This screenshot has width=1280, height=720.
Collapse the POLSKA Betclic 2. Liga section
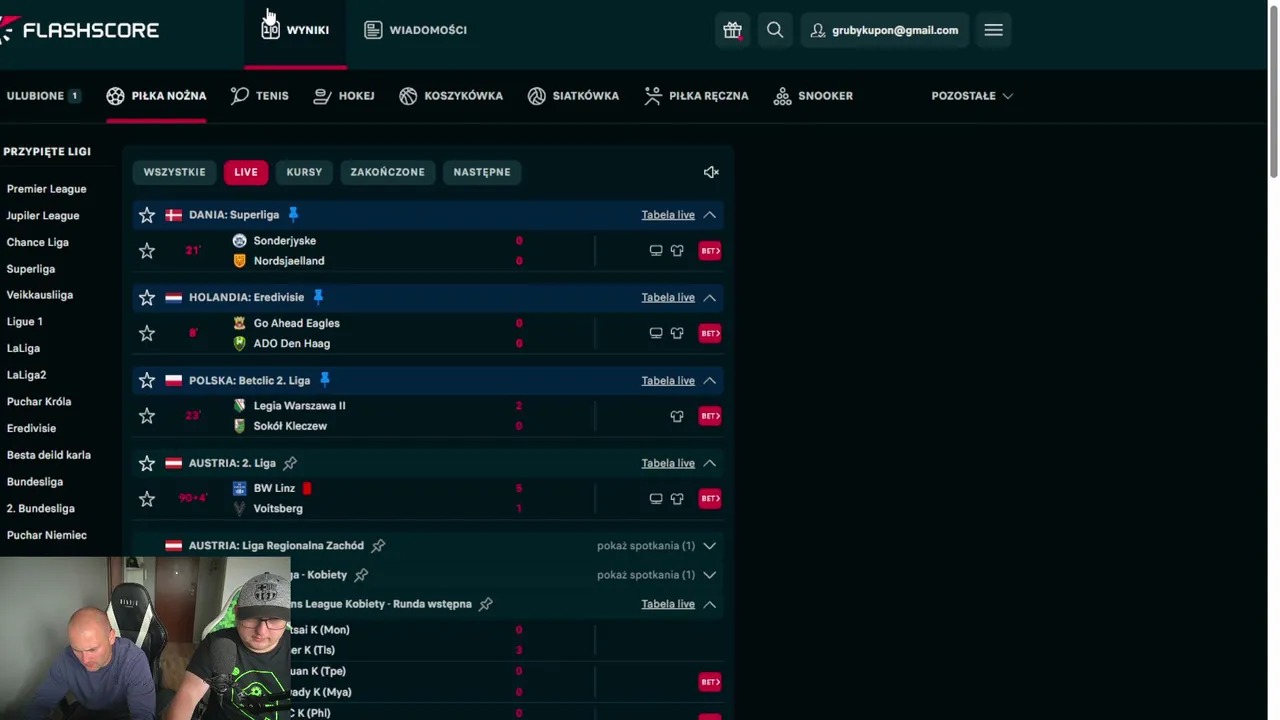click(x=709, y=380)
